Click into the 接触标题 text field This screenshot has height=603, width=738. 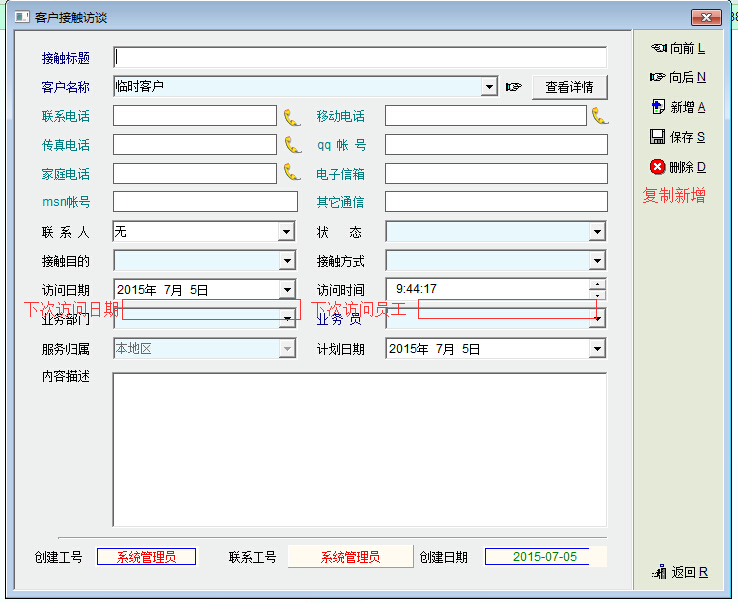(x=360, y=57)
